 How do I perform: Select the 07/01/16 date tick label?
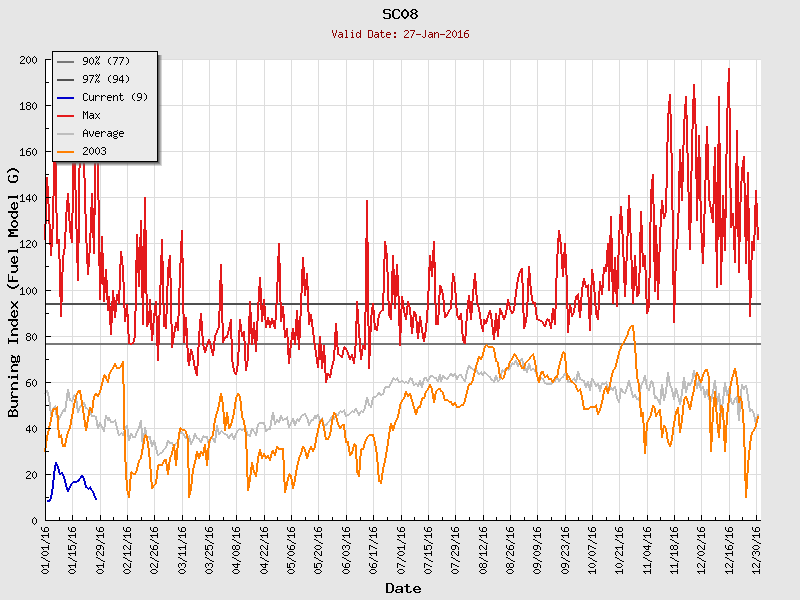[x=402, y=552]
